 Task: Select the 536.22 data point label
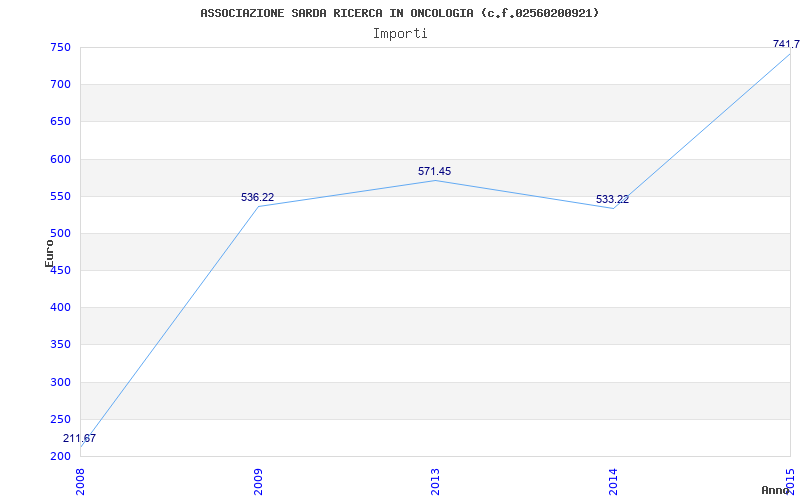pos(257,197)
